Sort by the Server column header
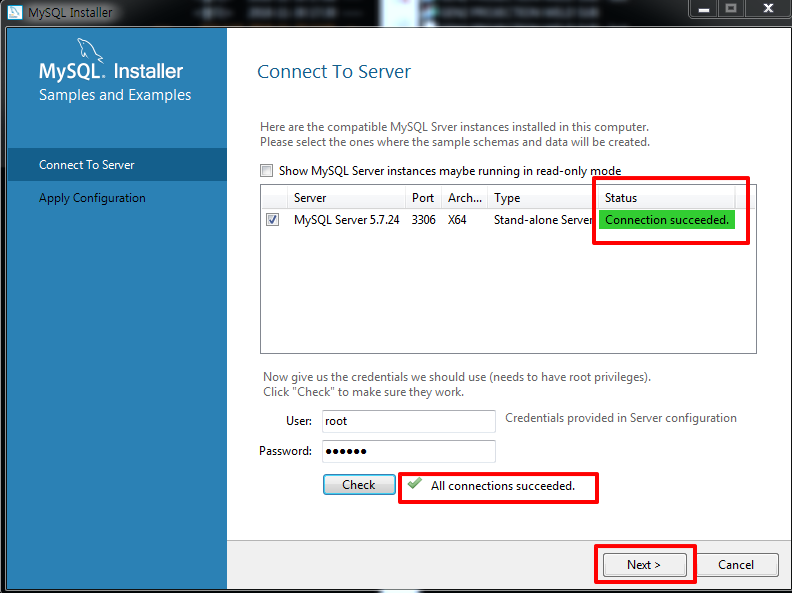This screenshot has width=792, height=593. 346,197
